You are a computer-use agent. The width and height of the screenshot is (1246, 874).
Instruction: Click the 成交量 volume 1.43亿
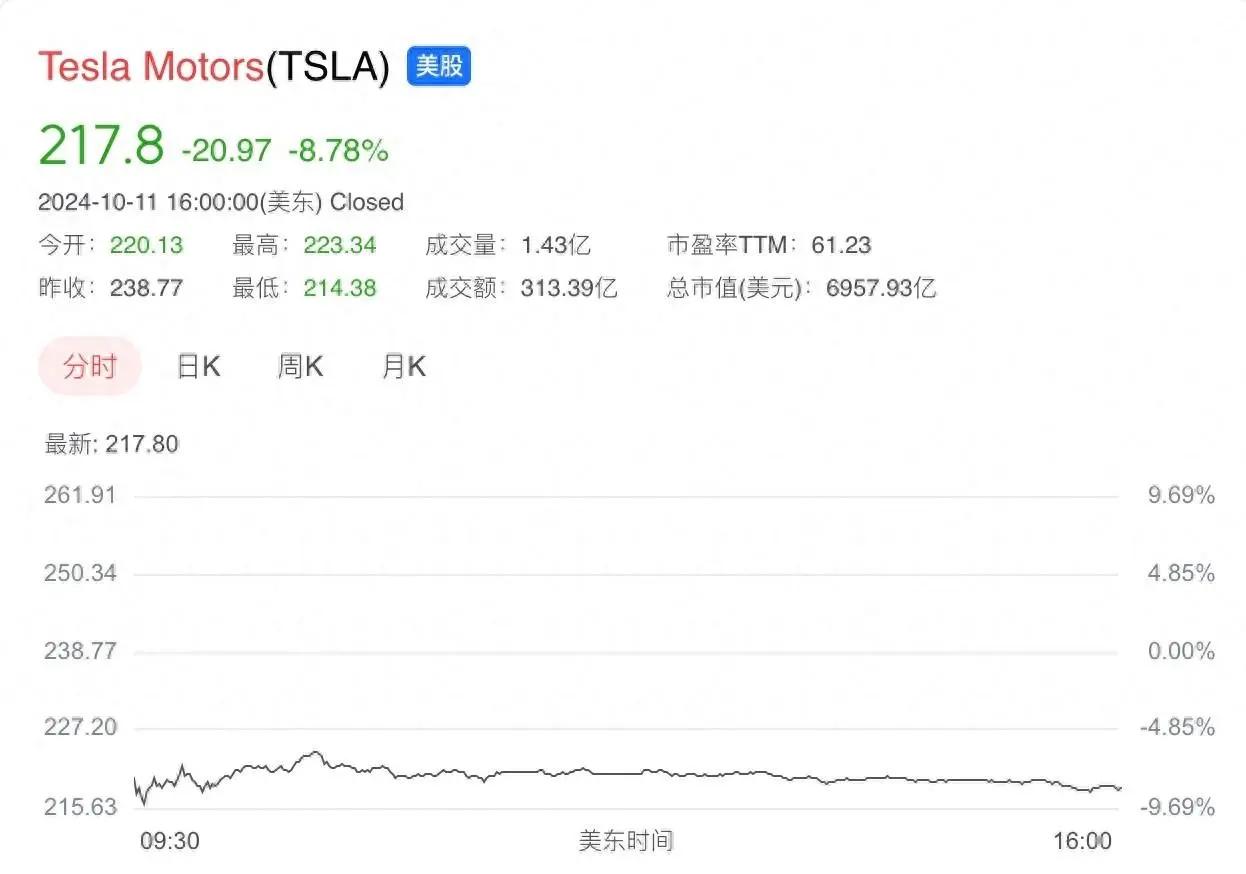pyautogui.click(x=555, y=245)
